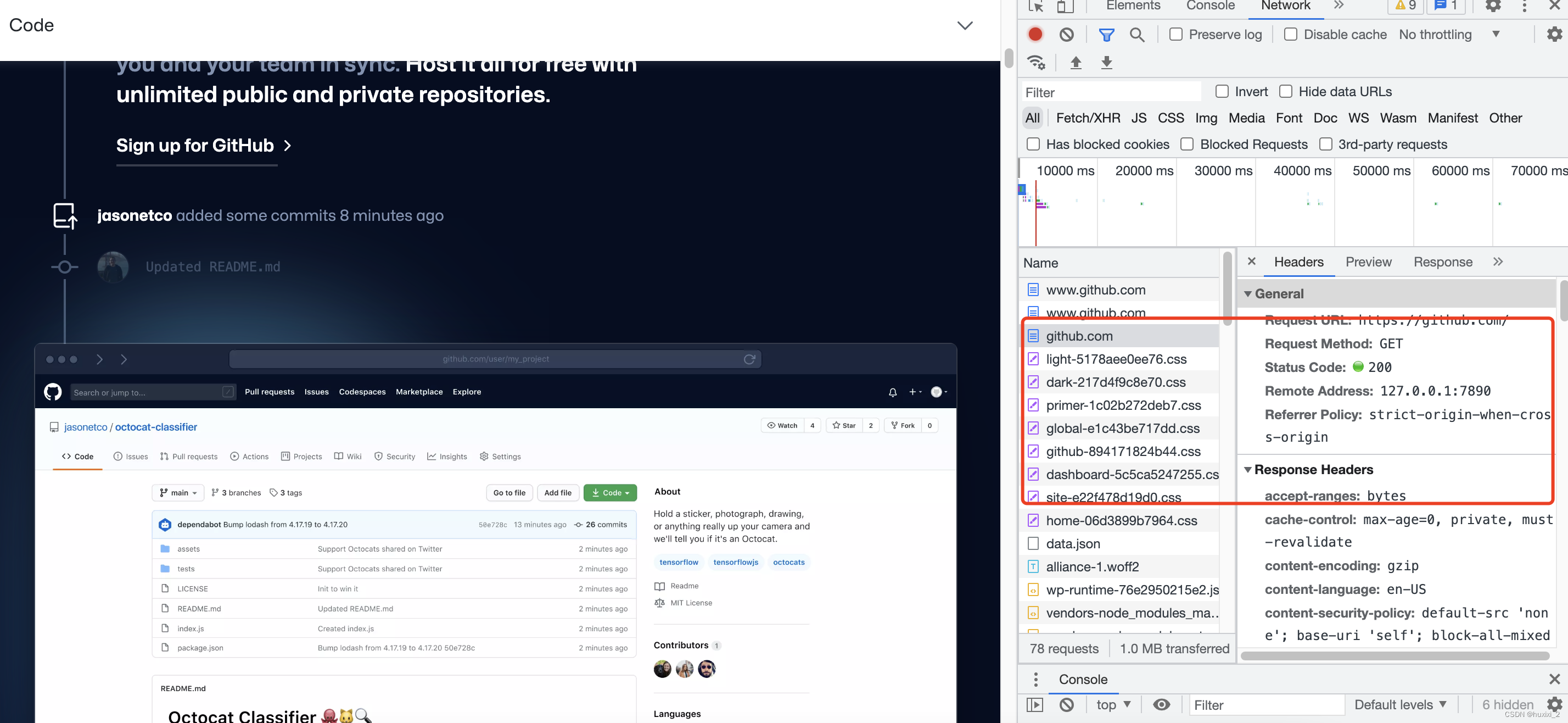The width and height of the screenshot is (1568, 723).
Task: Click the Sign up for GitHub link
Action: tap(195, 145)
